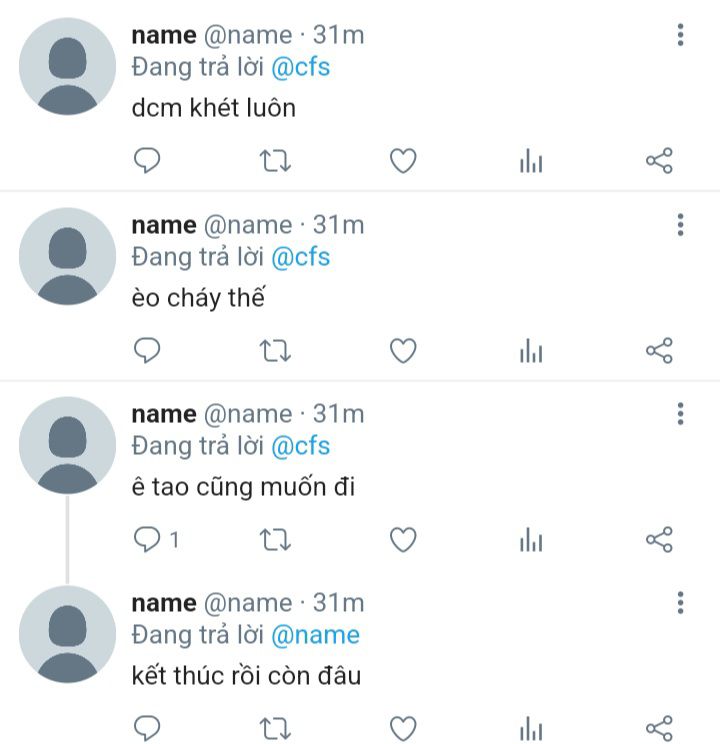Screen dimensions: 720x744
Task: Share the "èo cháy thế" tweet
Action: [659, 351]
